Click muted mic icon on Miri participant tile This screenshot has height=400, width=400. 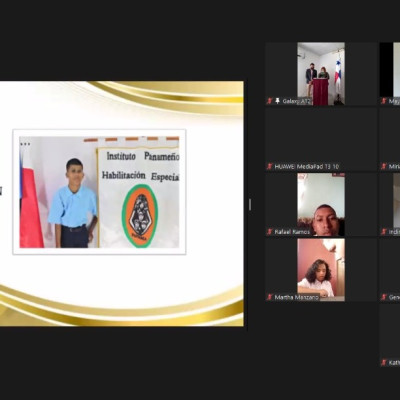(384, 166)
